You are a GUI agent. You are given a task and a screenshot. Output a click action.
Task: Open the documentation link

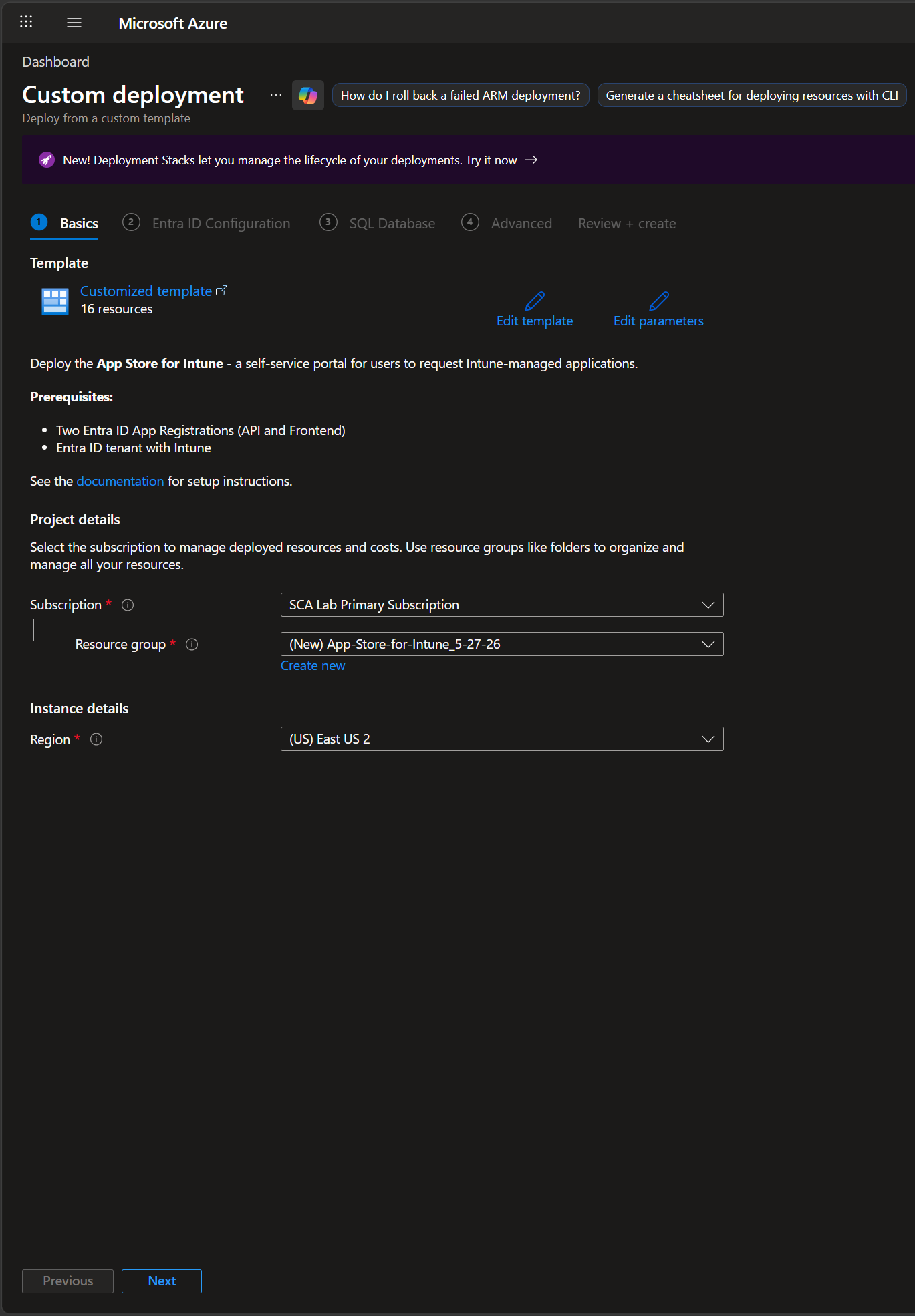pyautogui.click(x=120, y=482)
